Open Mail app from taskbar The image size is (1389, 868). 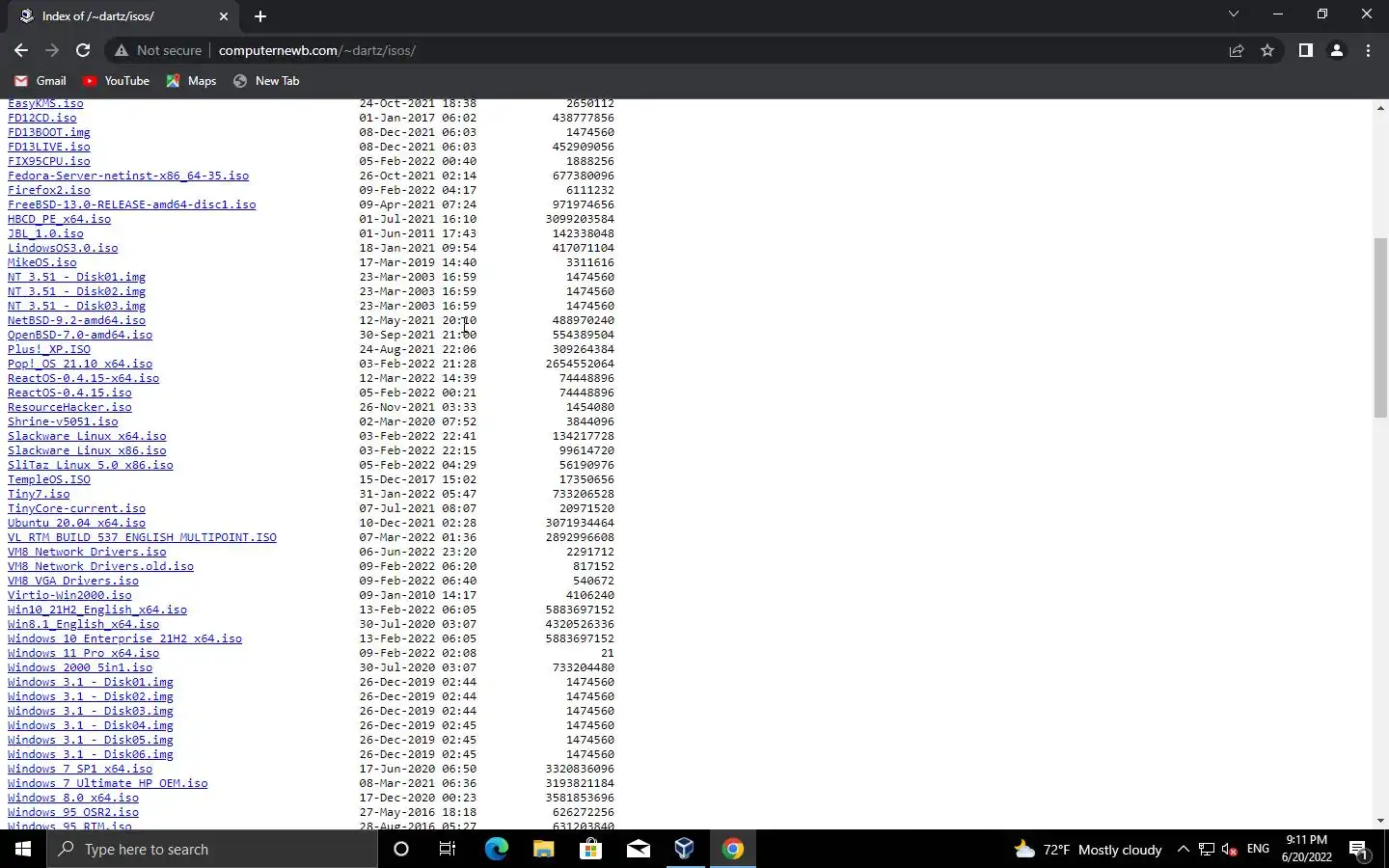coord(638,849)
